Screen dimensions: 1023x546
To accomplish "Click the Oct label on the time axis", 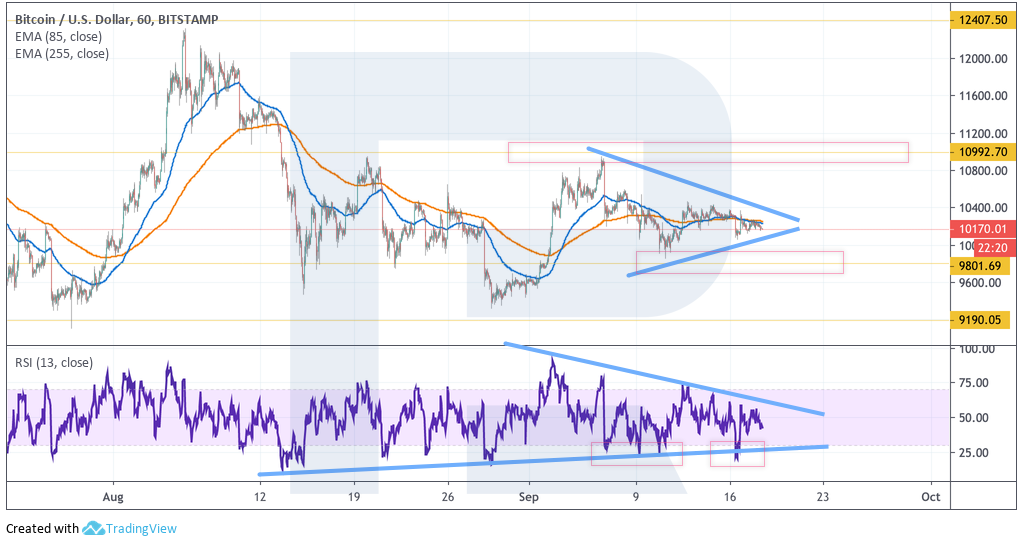I will (930, 496).
